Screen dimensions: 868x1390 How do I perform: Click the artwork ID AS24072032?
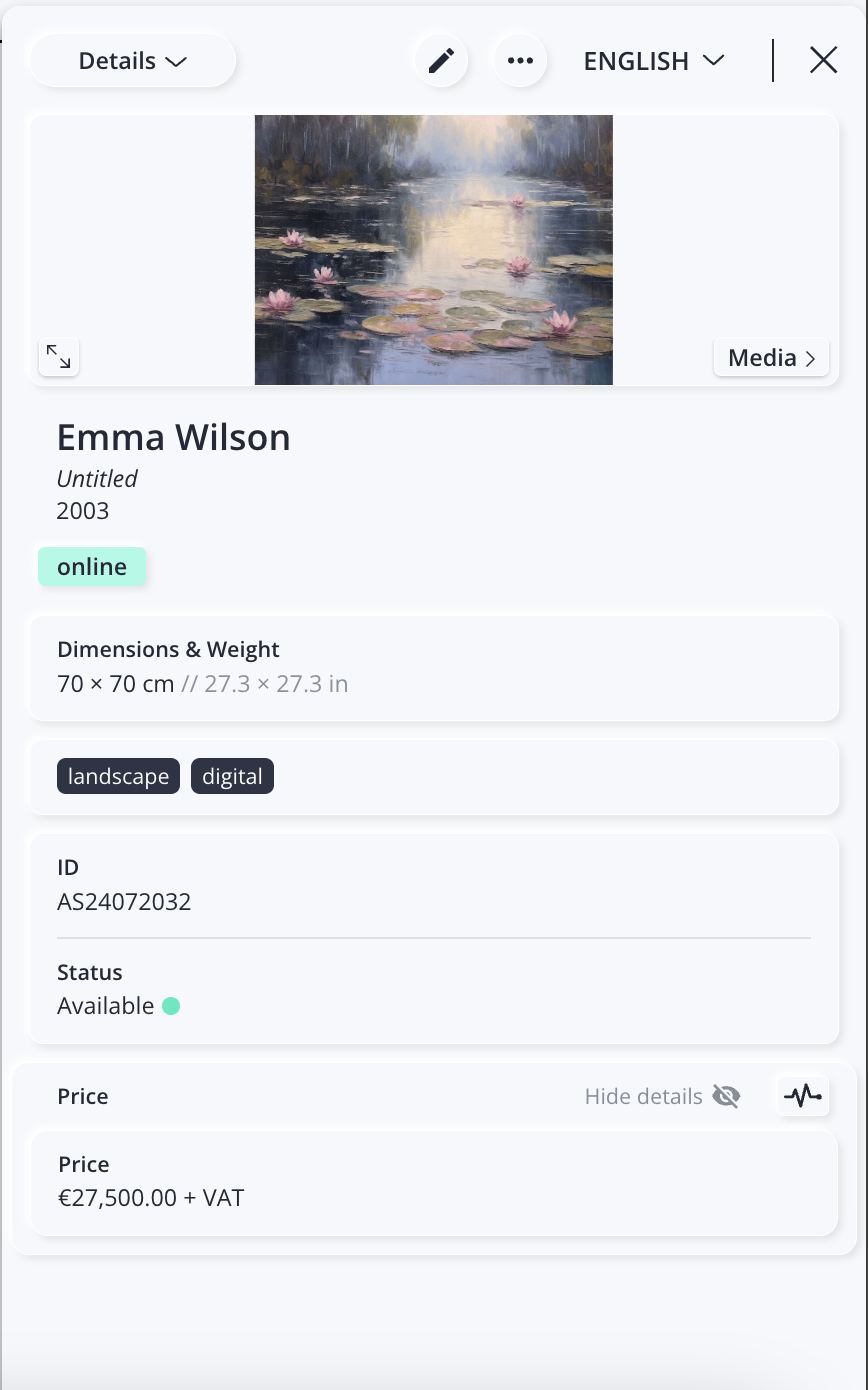[x=124, y=902]
